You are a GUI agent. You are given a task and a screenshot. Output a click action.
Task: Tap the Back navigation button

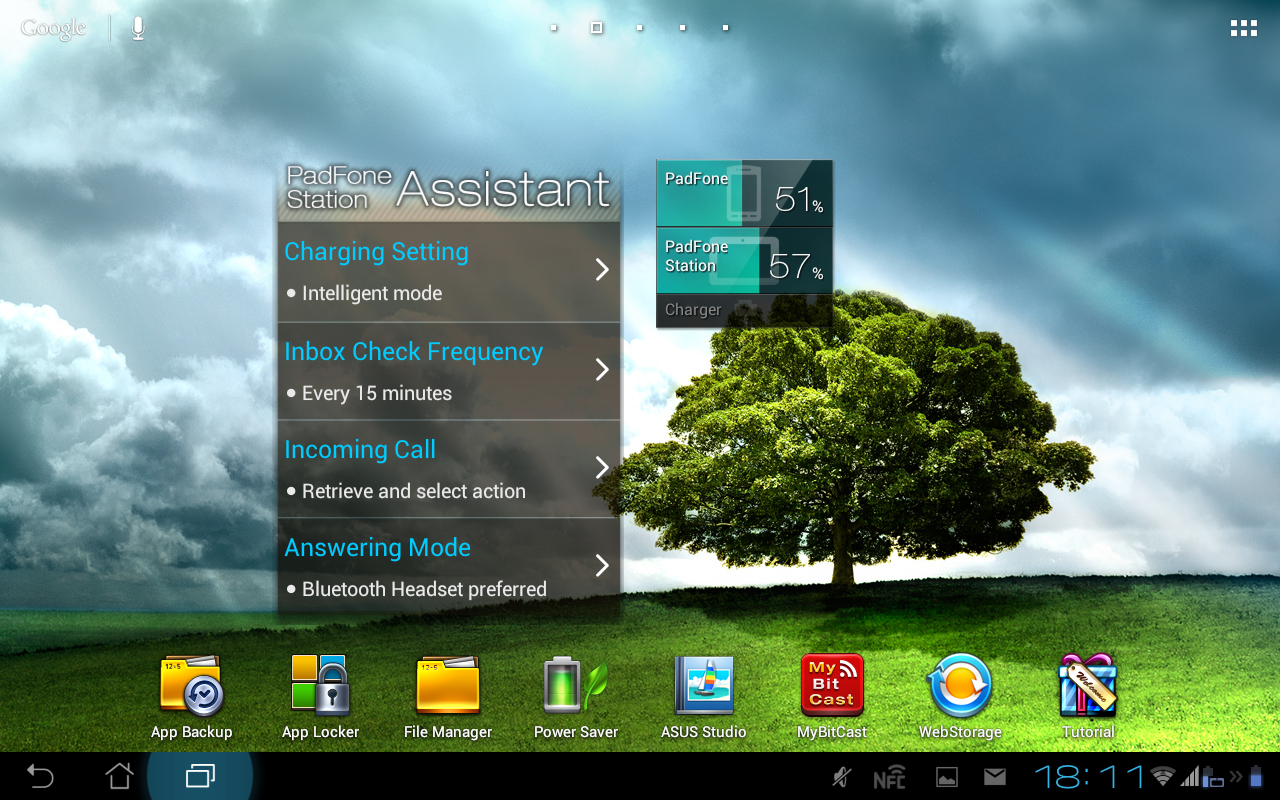(40, 776)
